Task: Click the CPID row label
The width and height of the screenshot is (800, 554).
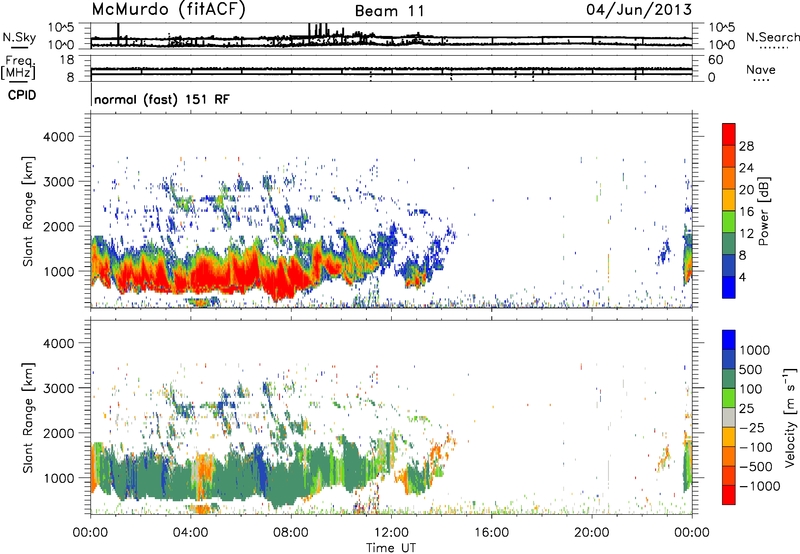Action: tap(22, 95)
